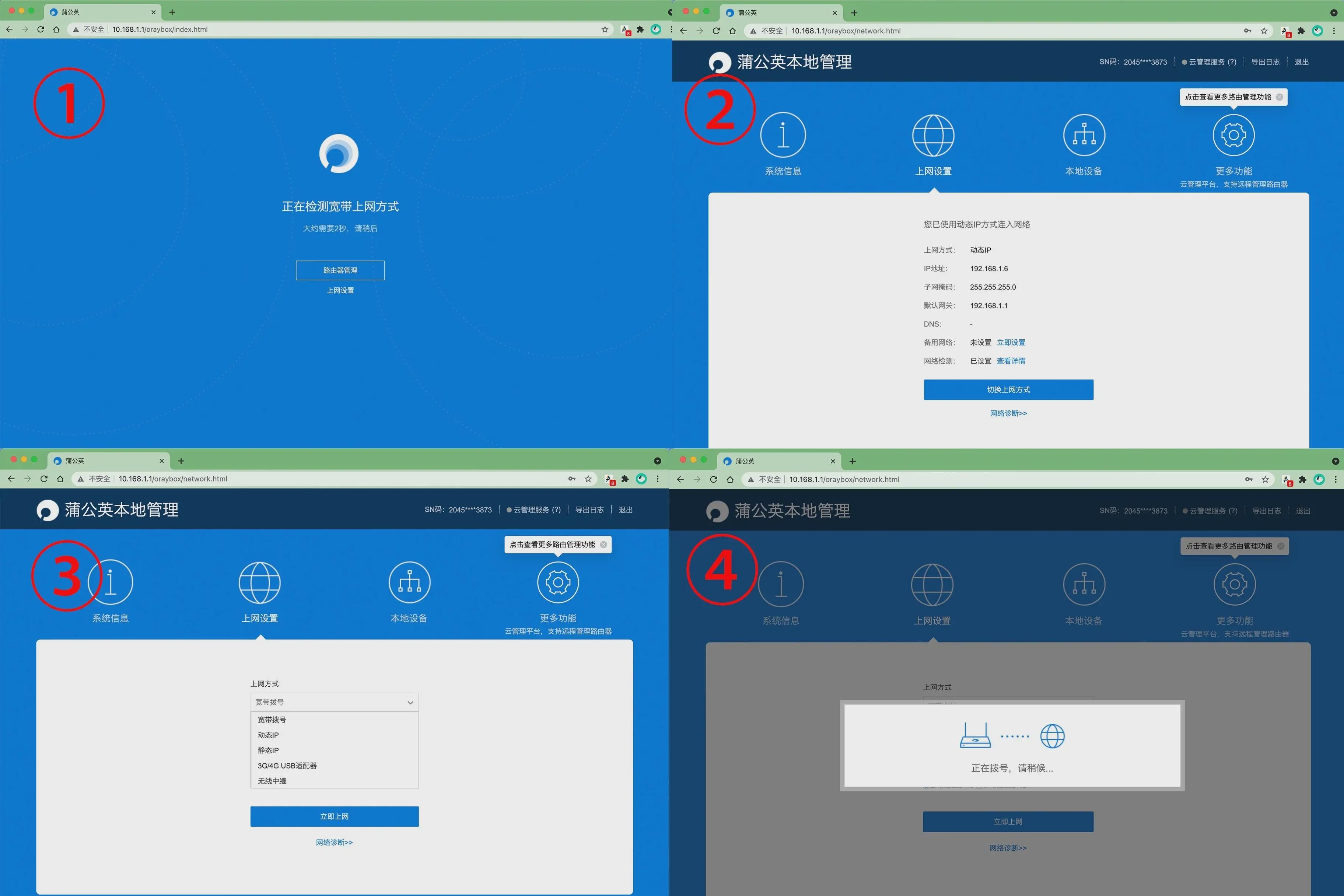The width and height of the screenshot is (1344, 896).
Task: Click 网络诊断>> link in window 4
Action: click(x=1008, y=848)
